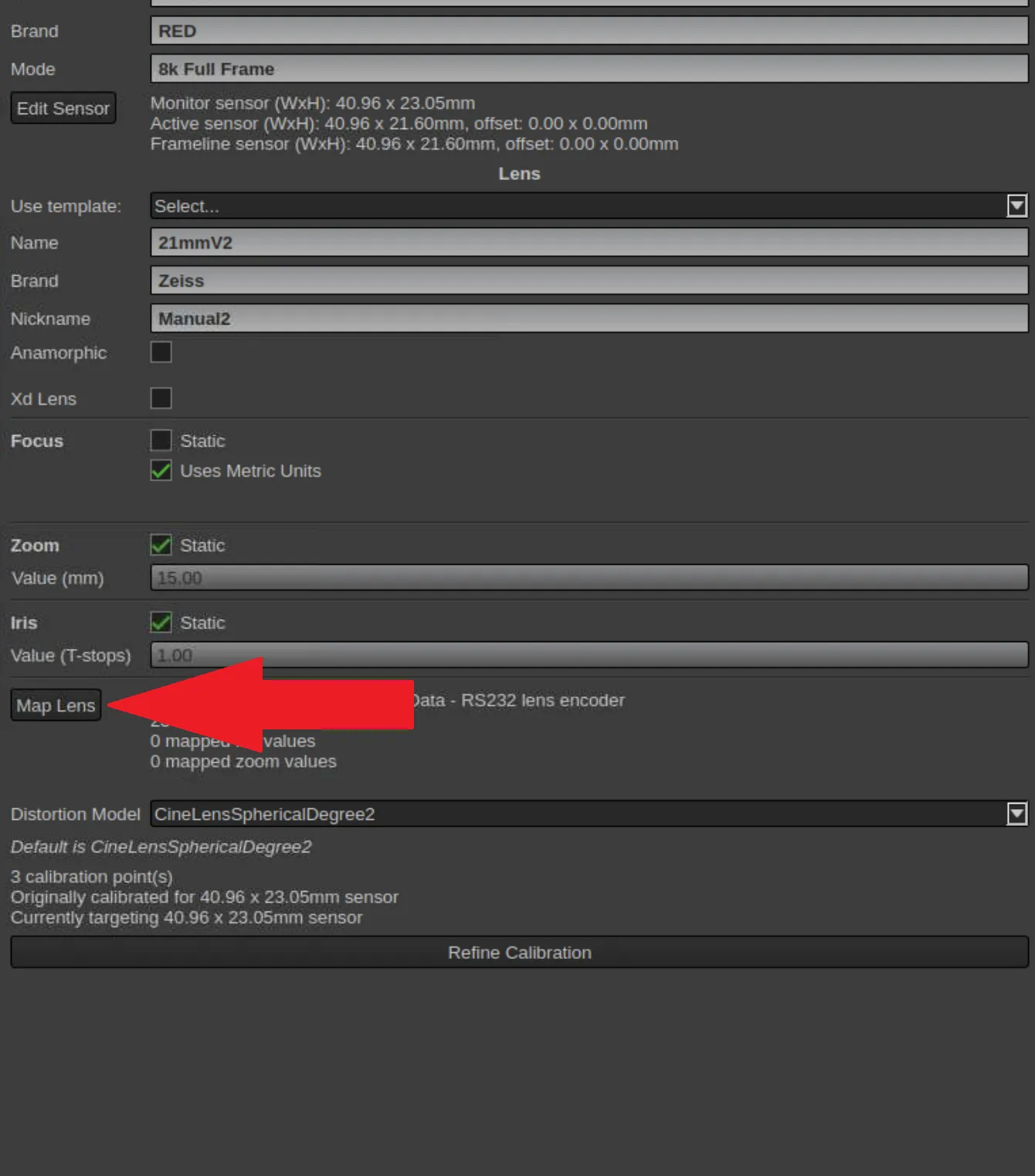Expand the Distortion Model dropdown

coord(589,814)
